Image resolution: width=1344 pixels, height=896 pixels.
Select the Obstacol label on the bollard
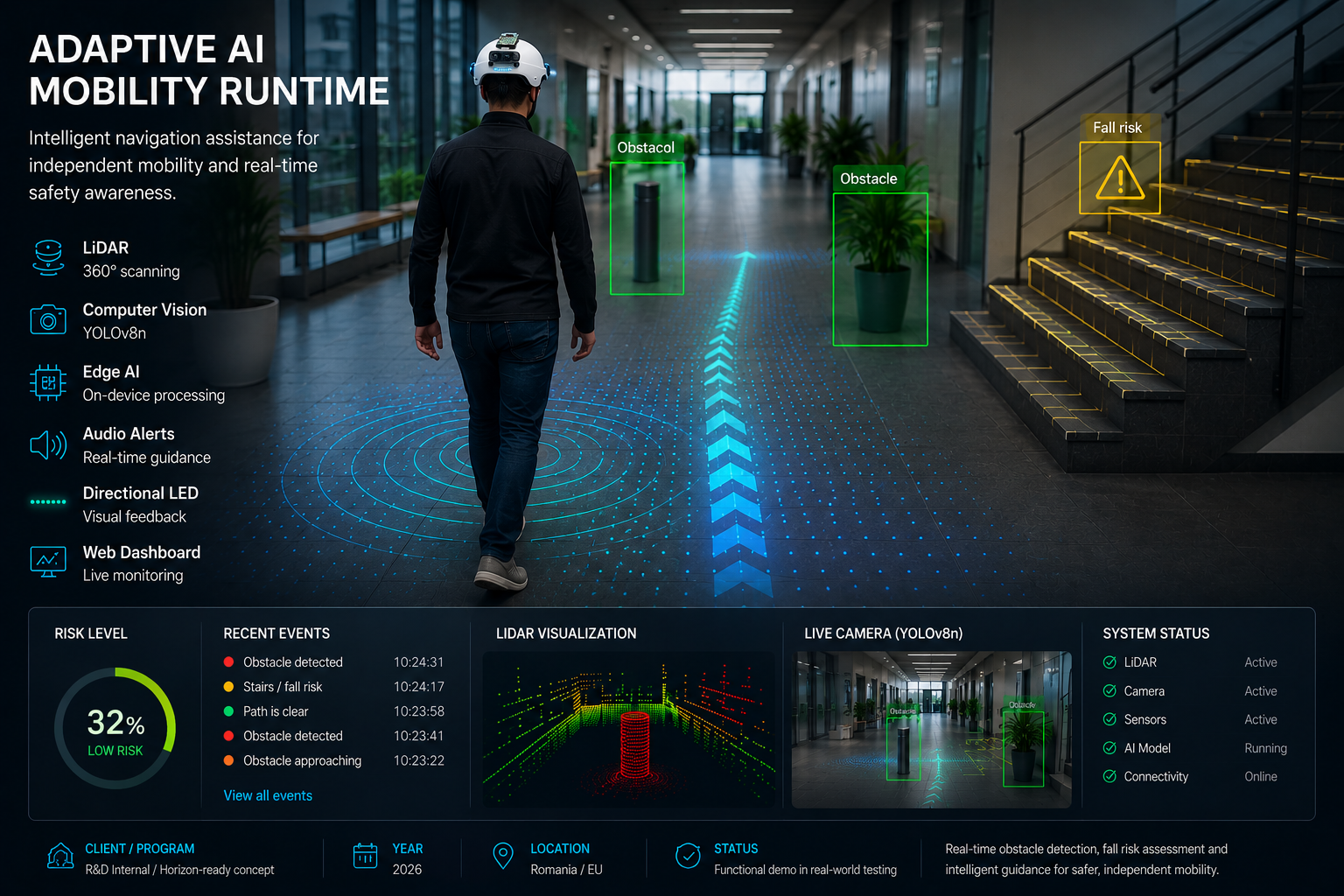point(646,147)
